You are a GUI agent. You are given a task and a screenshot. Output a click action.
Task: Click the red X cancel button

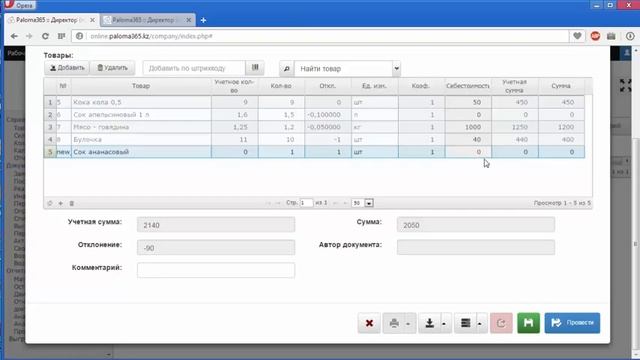[x=369, y=323]
